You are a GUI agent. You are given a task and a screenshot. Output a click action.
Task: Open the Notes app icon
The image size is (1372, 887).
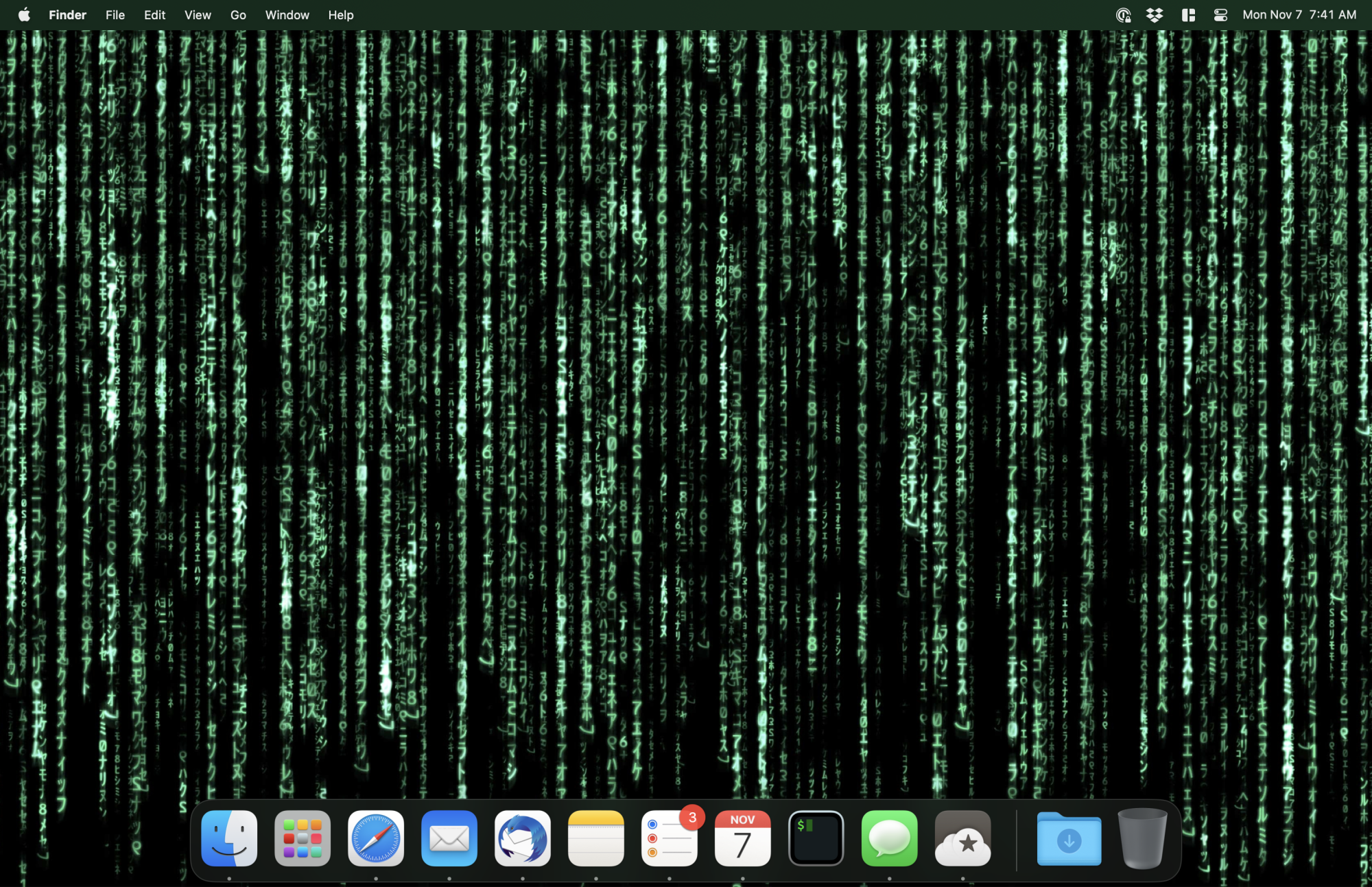(596, 838)
